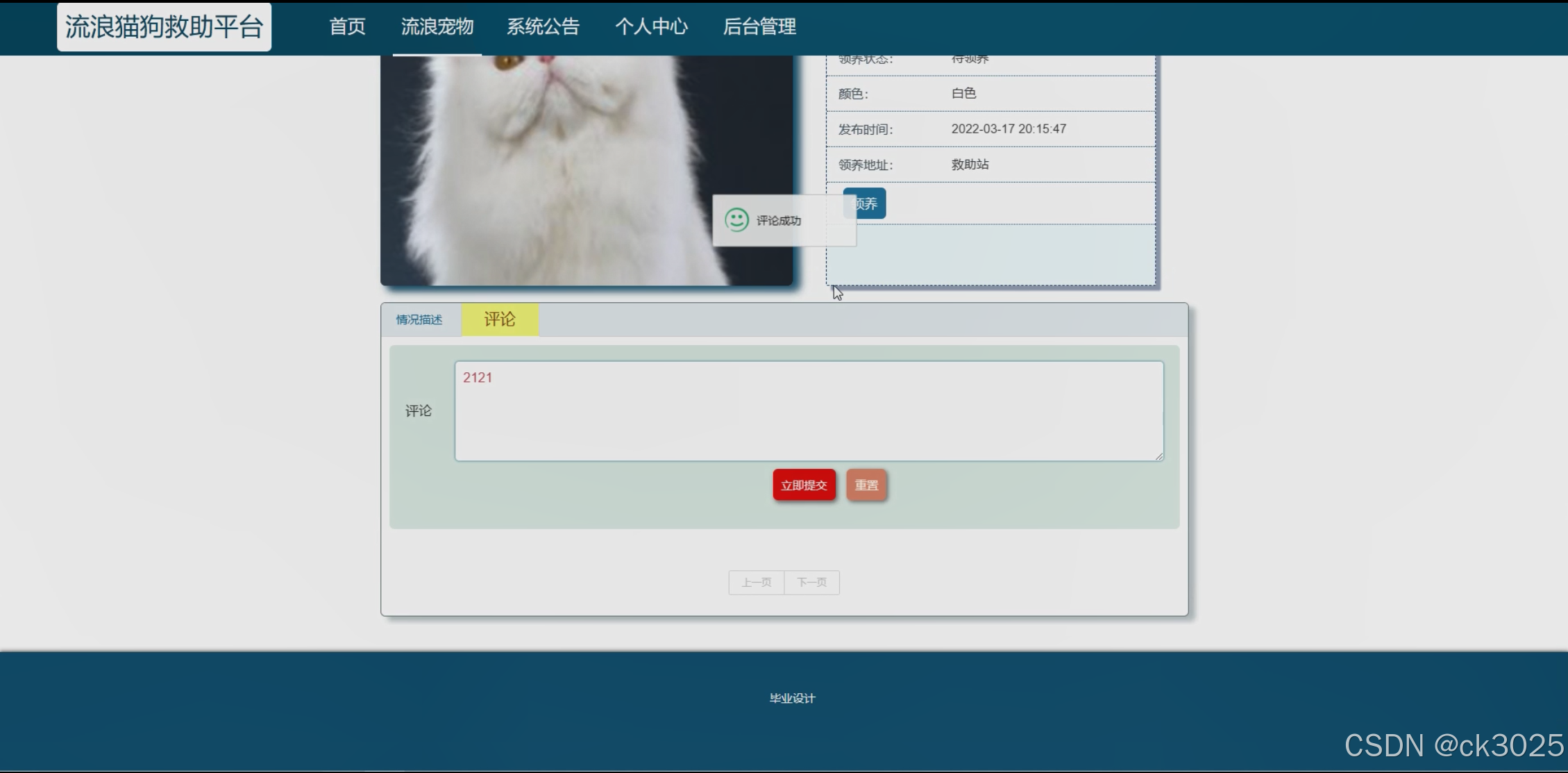The width and height of the screenshot is (1568, 773).
Task: Navigate to 后台管理
Action: (759, 27)
